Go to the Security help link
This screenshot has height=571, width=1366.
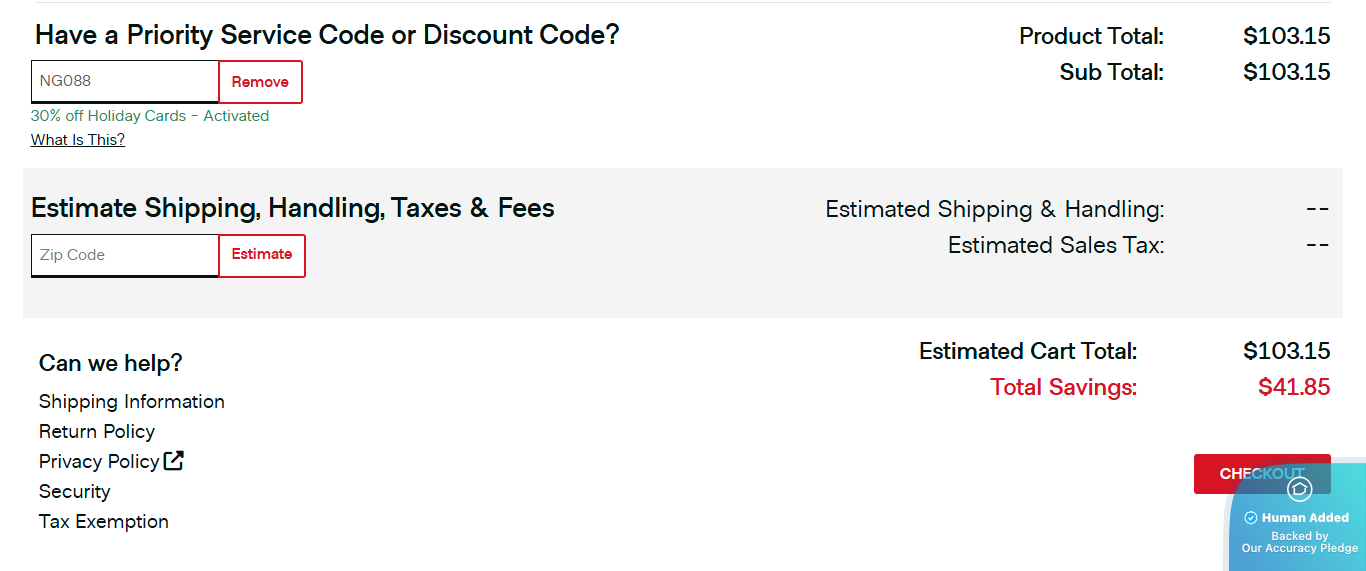(75, 492)
